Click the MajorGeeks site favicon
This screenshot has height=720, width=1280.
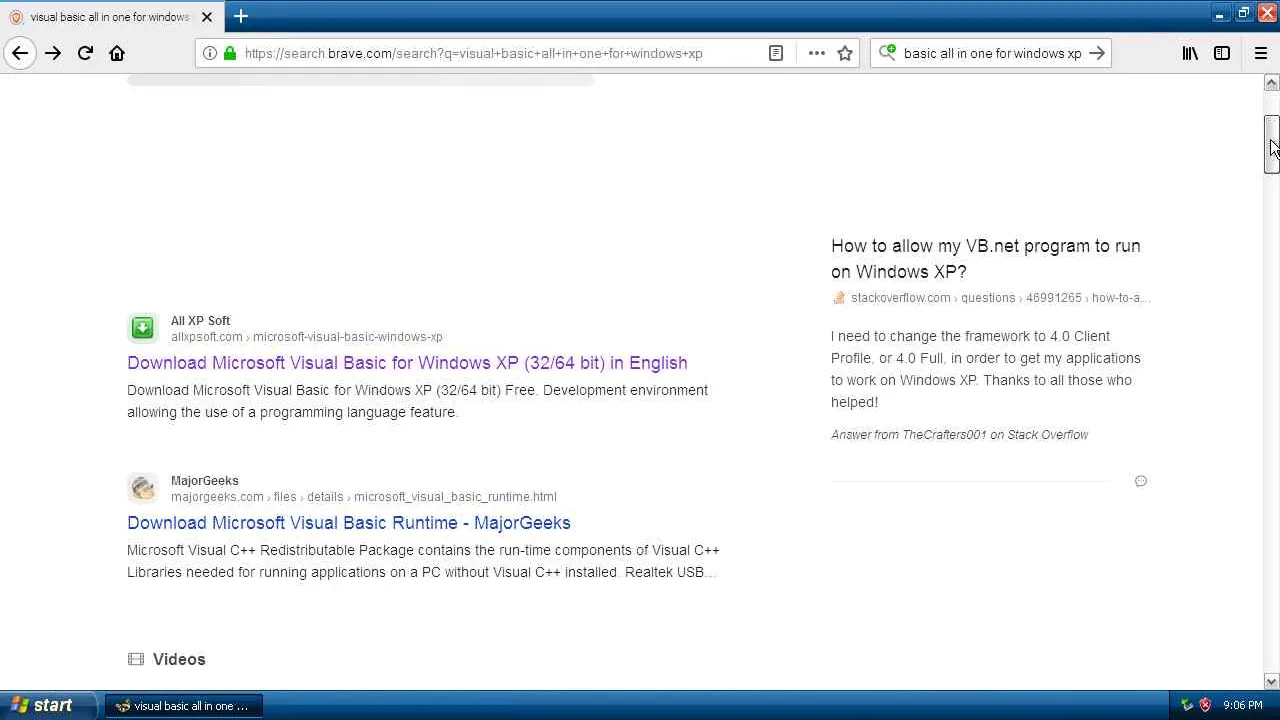(143, 488)
